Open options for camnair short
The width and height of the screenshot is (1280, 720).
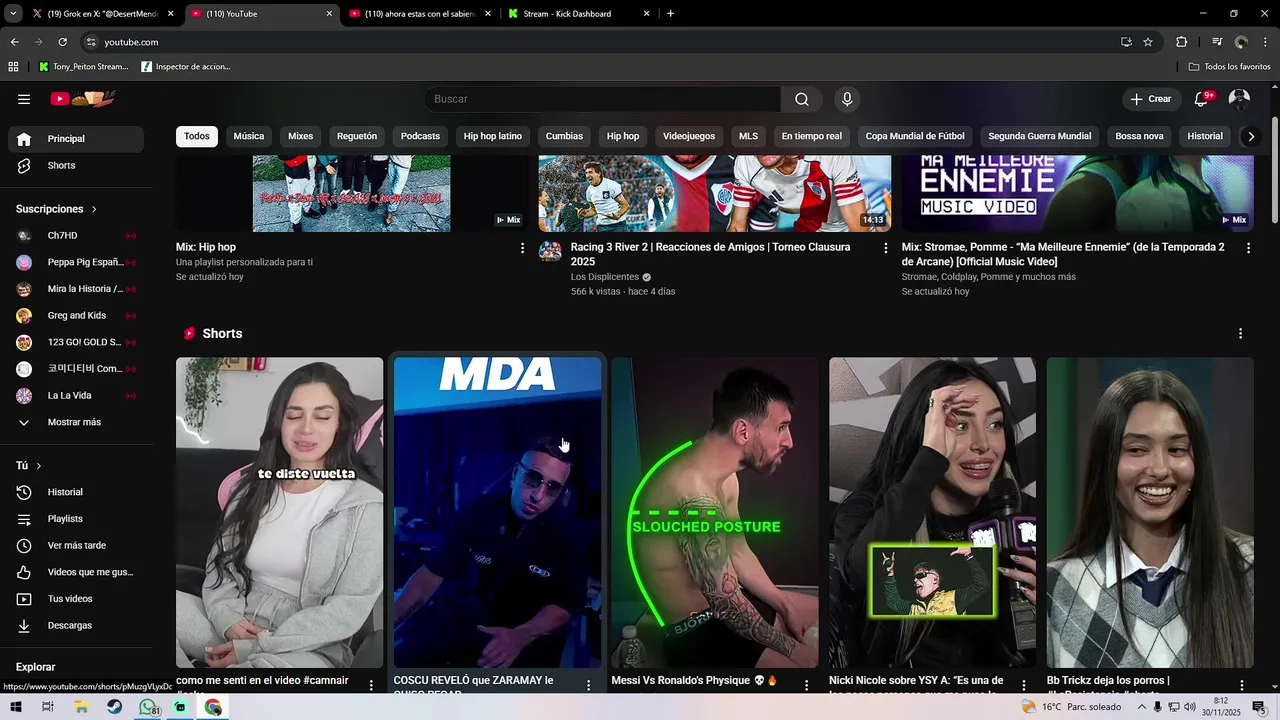(371, 685)
